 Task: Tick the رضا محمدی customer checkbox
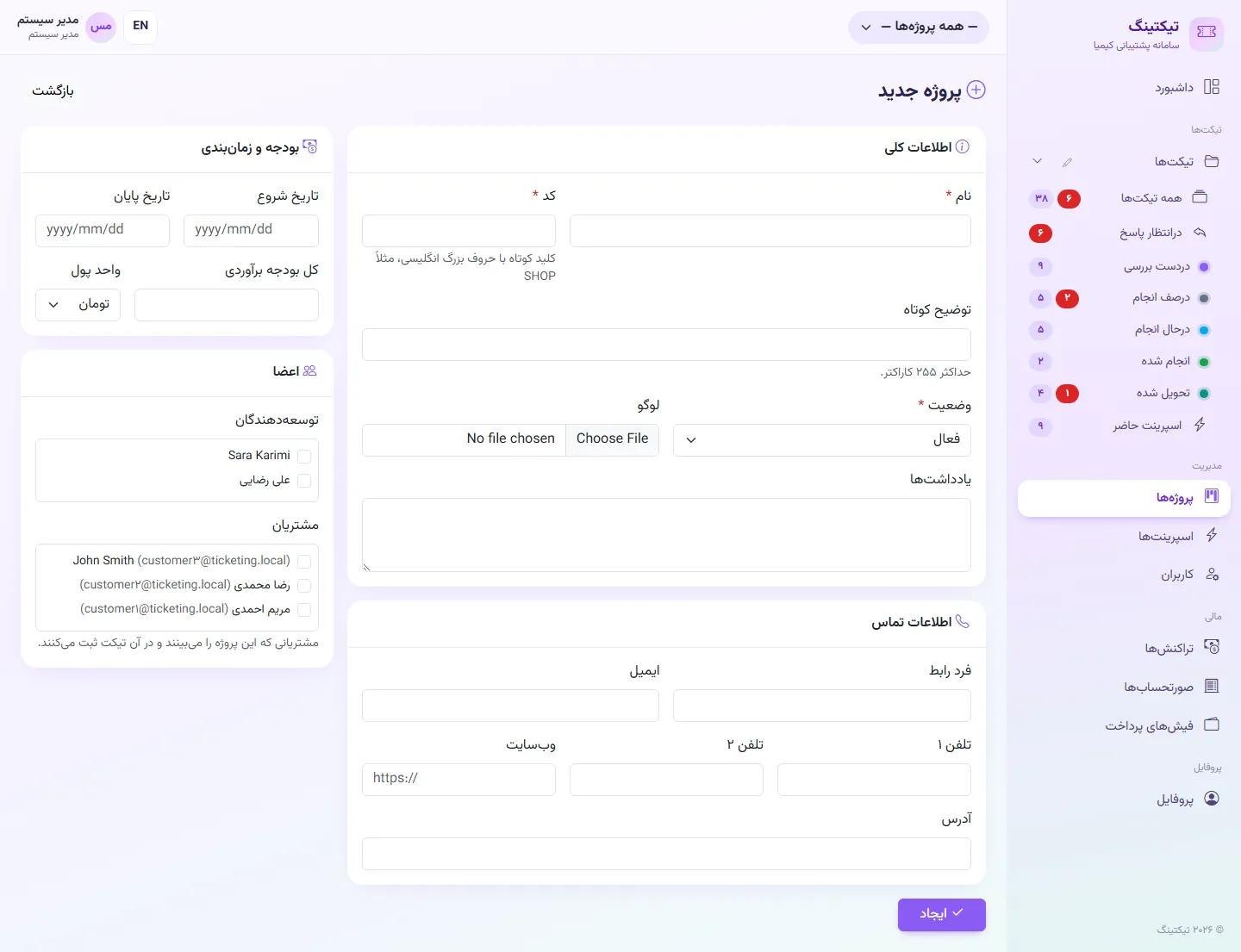coord(304,586)
